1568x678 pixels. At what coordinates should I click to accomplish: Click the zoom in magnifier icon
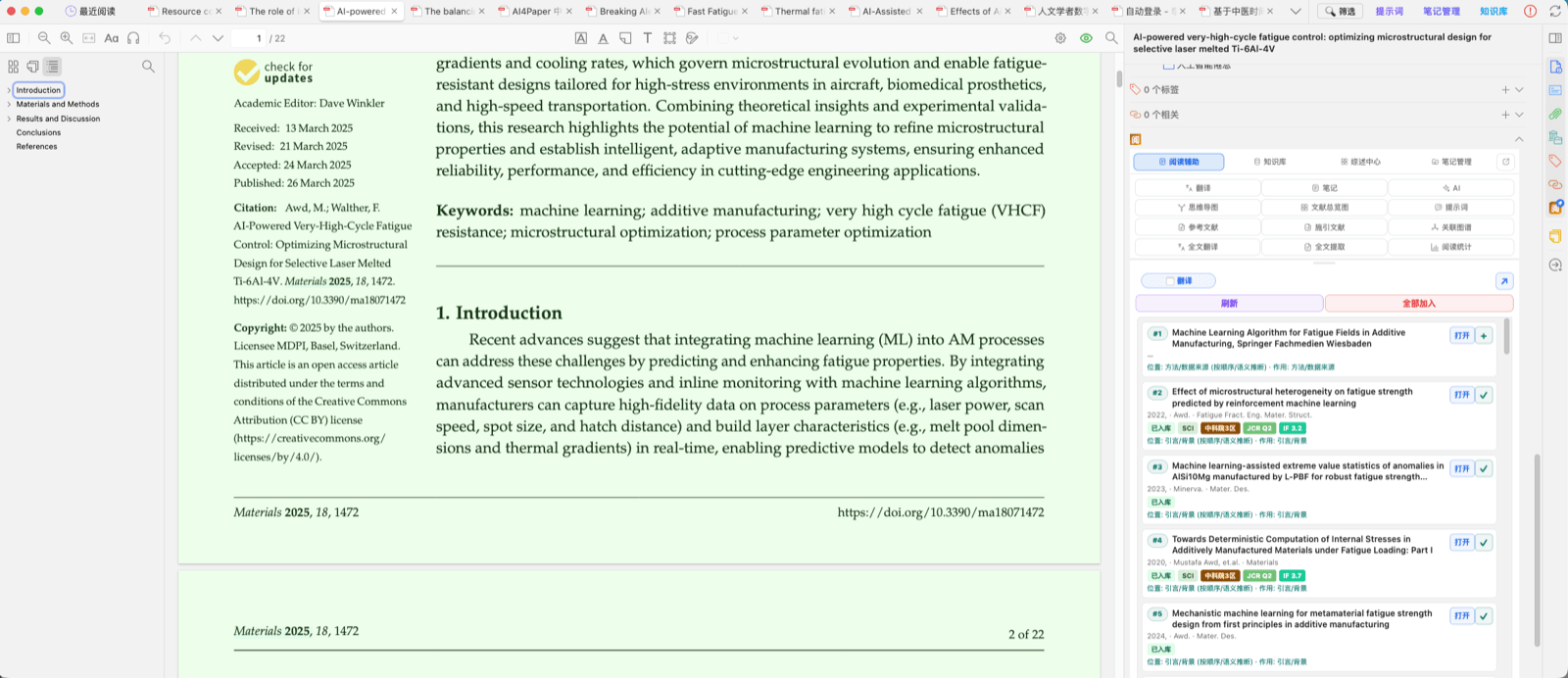point(67,38)
